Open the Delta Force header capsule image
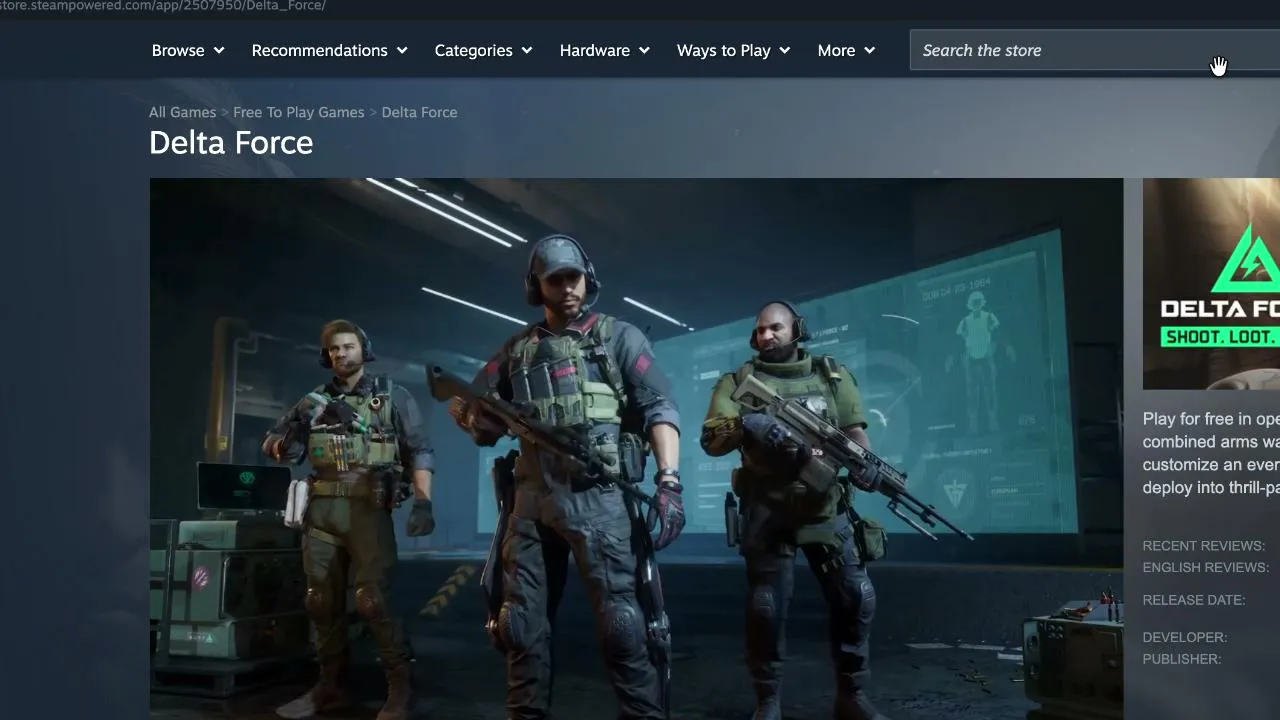The image size is (1280, 720). pyautogui.click(x=1211, y=284)
